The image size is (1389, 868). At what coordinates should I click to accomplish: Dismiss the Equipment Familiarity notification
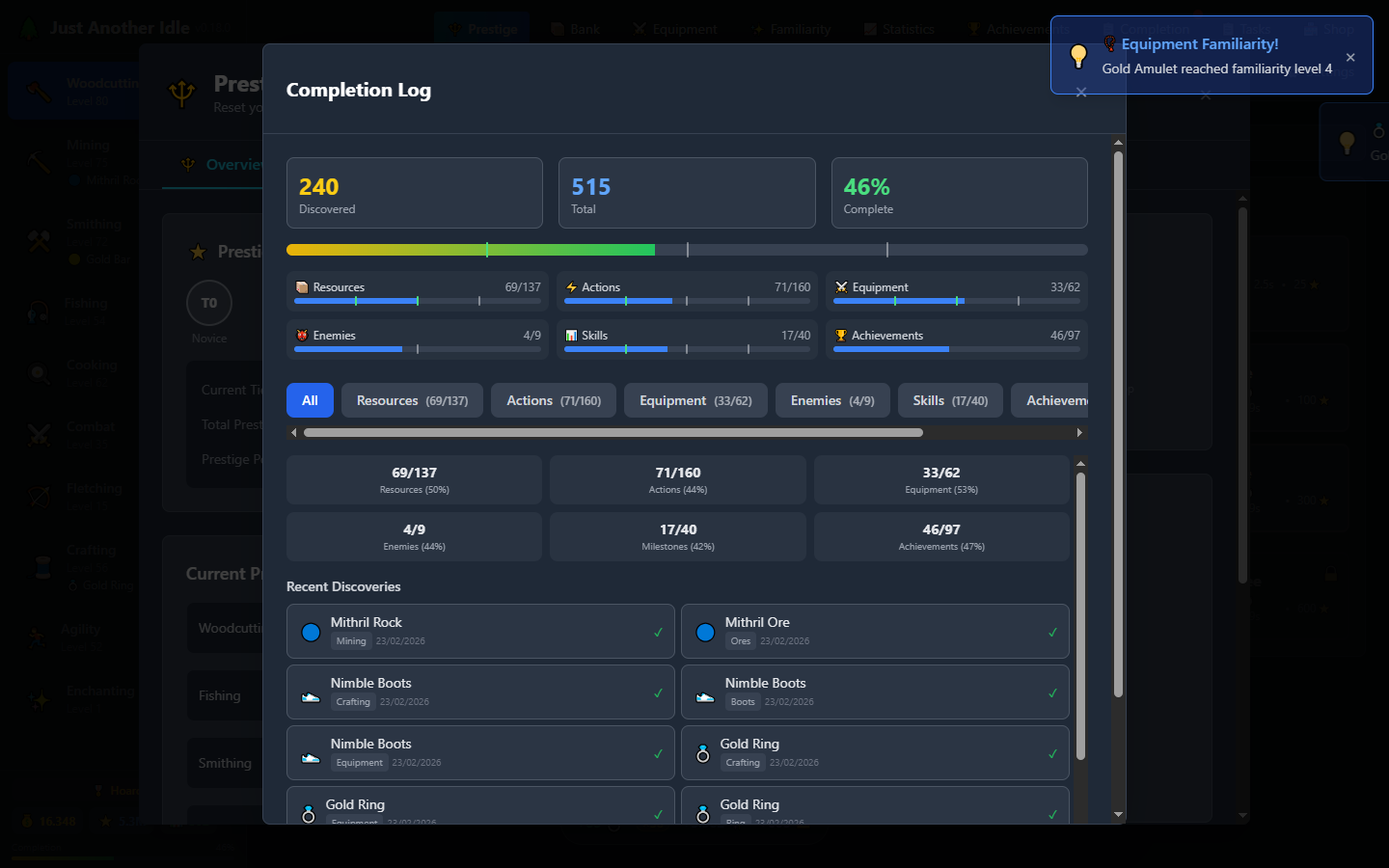[x=1350, y=57]
